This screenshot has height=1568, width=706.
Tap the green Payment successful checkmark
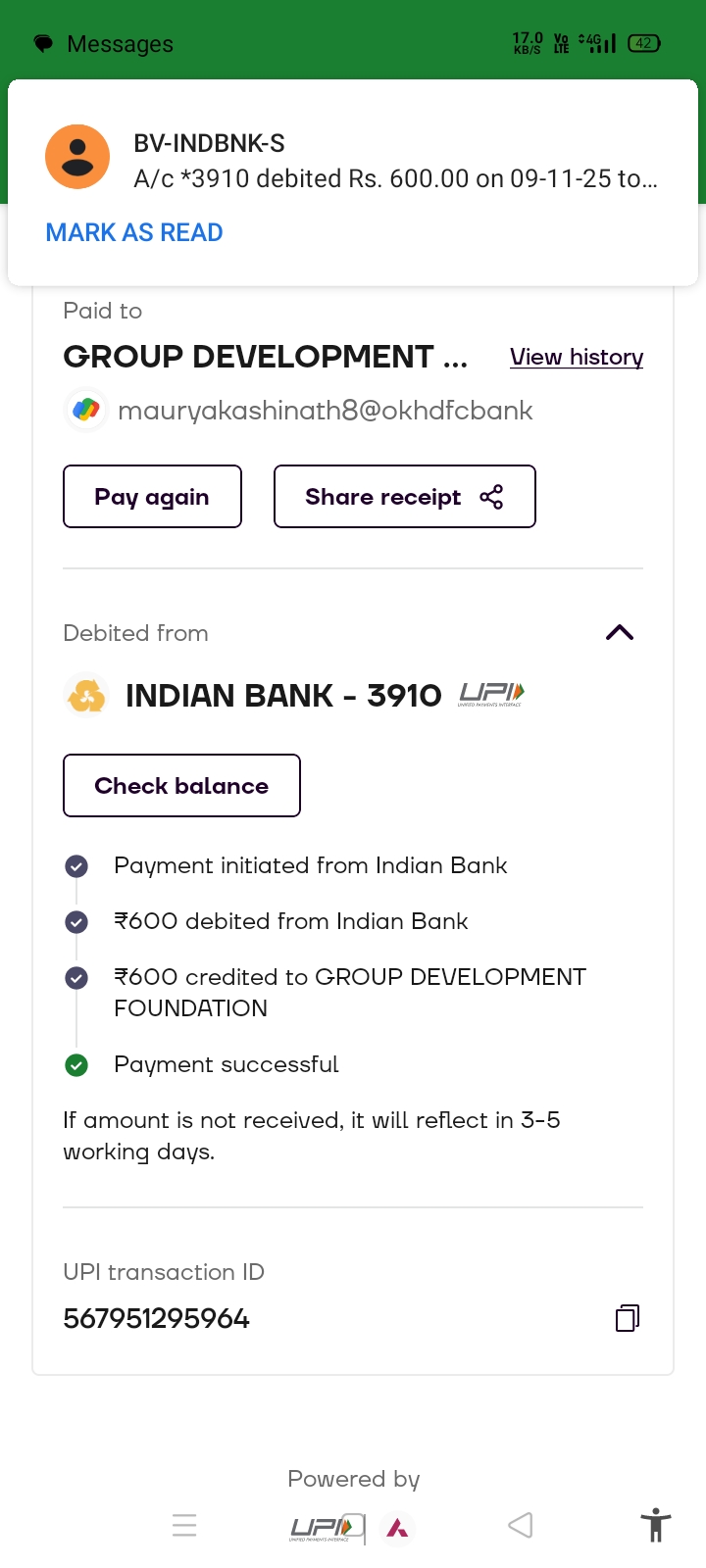pyautogui.click(x=76, y=1065)
